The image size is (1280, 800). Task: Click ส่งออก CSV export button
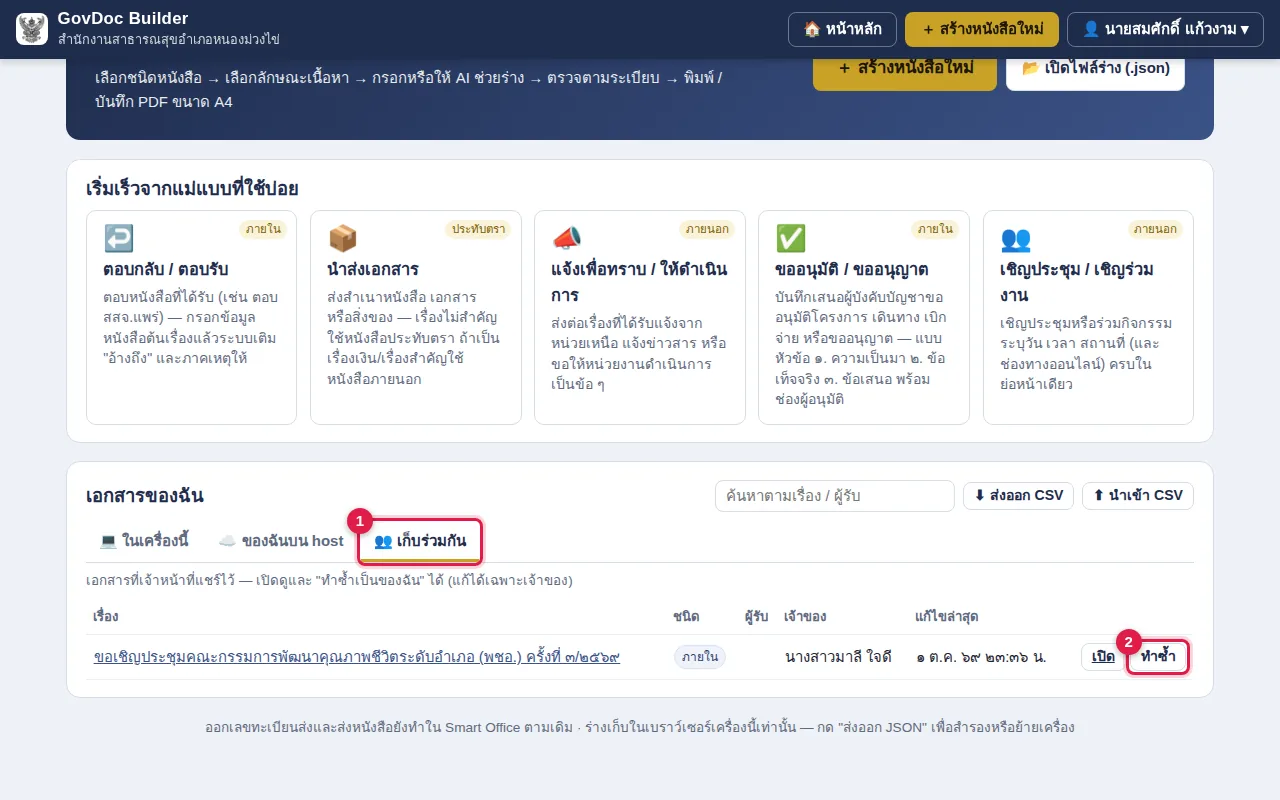coord(1018,496)
